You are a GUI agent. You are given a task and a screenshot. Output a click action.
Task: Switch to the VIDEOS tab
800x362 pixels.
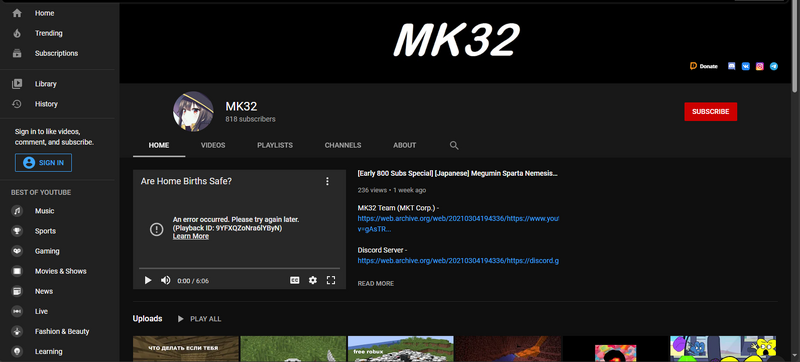tap(213, 145)
